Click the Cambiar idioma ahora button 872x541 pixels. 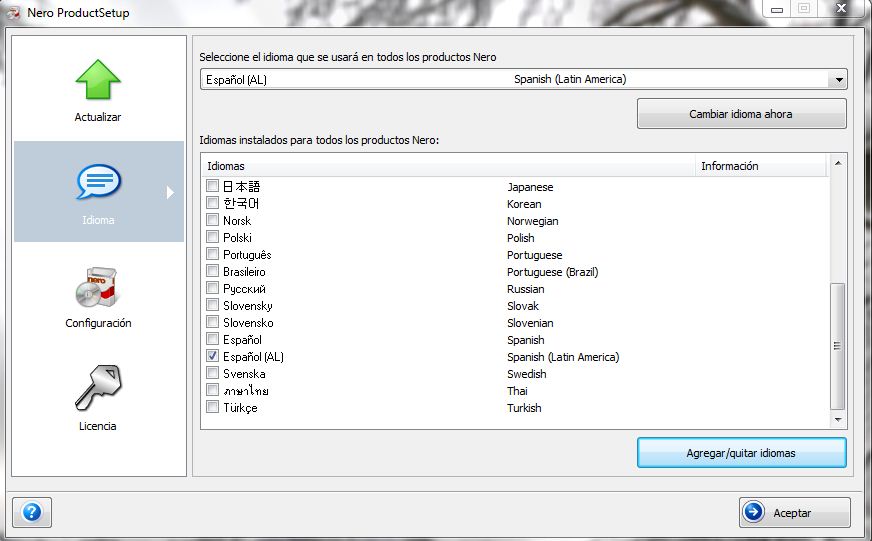pos(741,114)
